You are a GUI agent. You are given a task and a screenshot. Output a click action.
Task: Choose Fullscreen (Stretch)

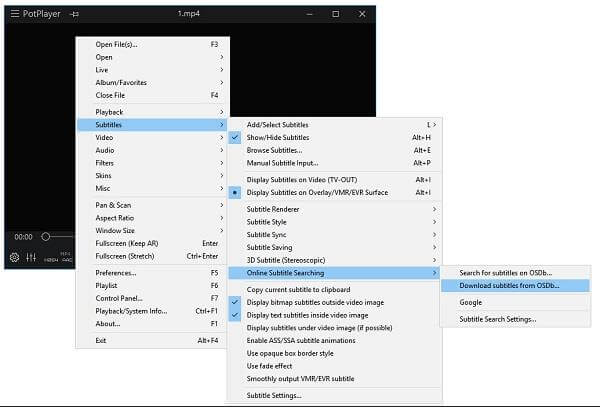pyautogui.click(x=153, y=256)
